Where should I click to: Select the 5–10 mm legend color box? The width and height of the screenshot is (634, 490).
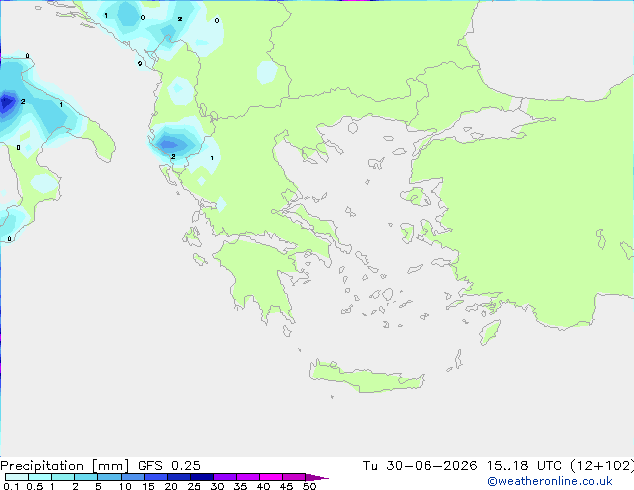pyautogui.click(x=109, y=477)
